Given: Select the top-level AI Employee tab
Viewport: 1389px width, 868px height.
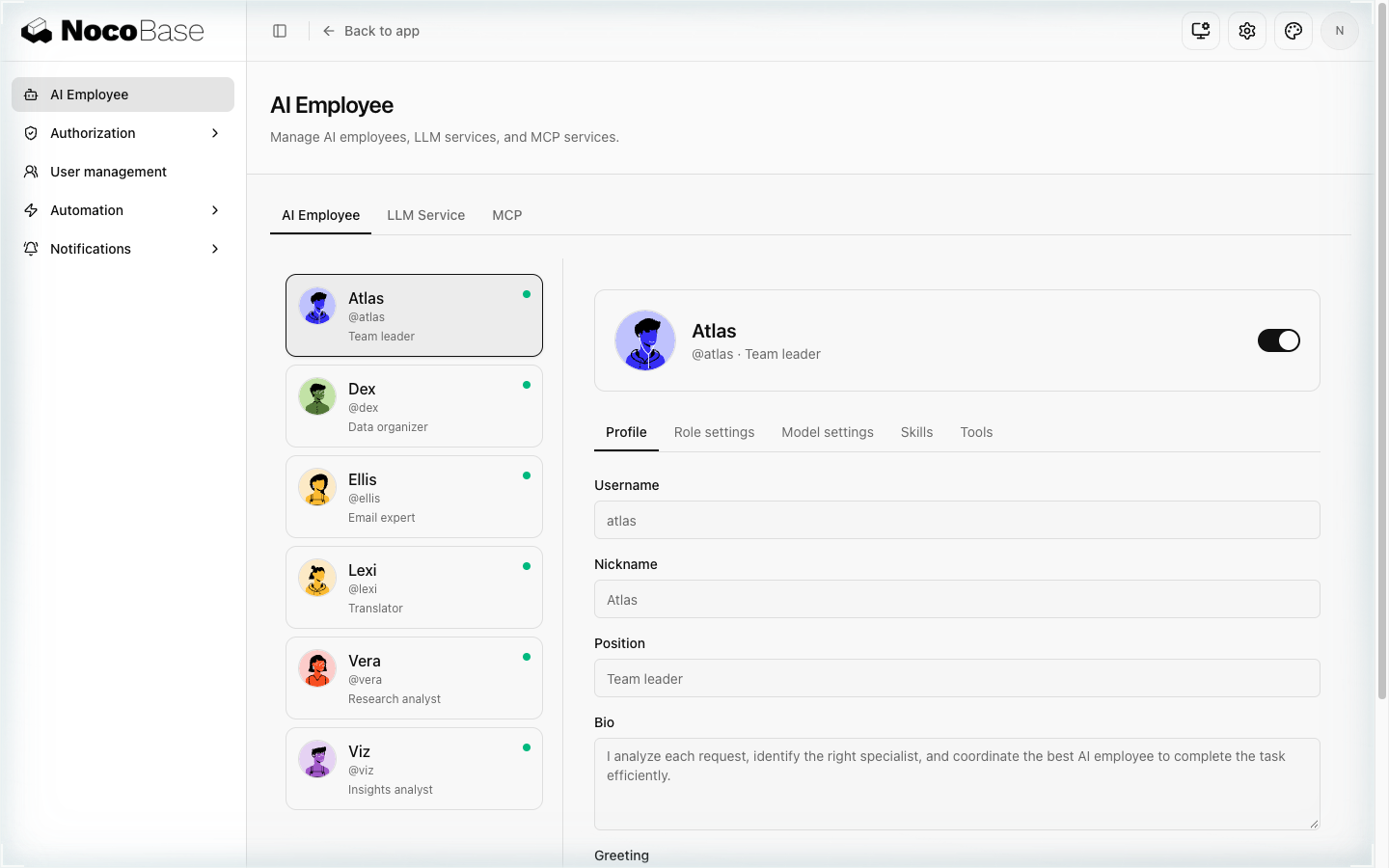Looking at the screenshot, I should tap(320, 215).
